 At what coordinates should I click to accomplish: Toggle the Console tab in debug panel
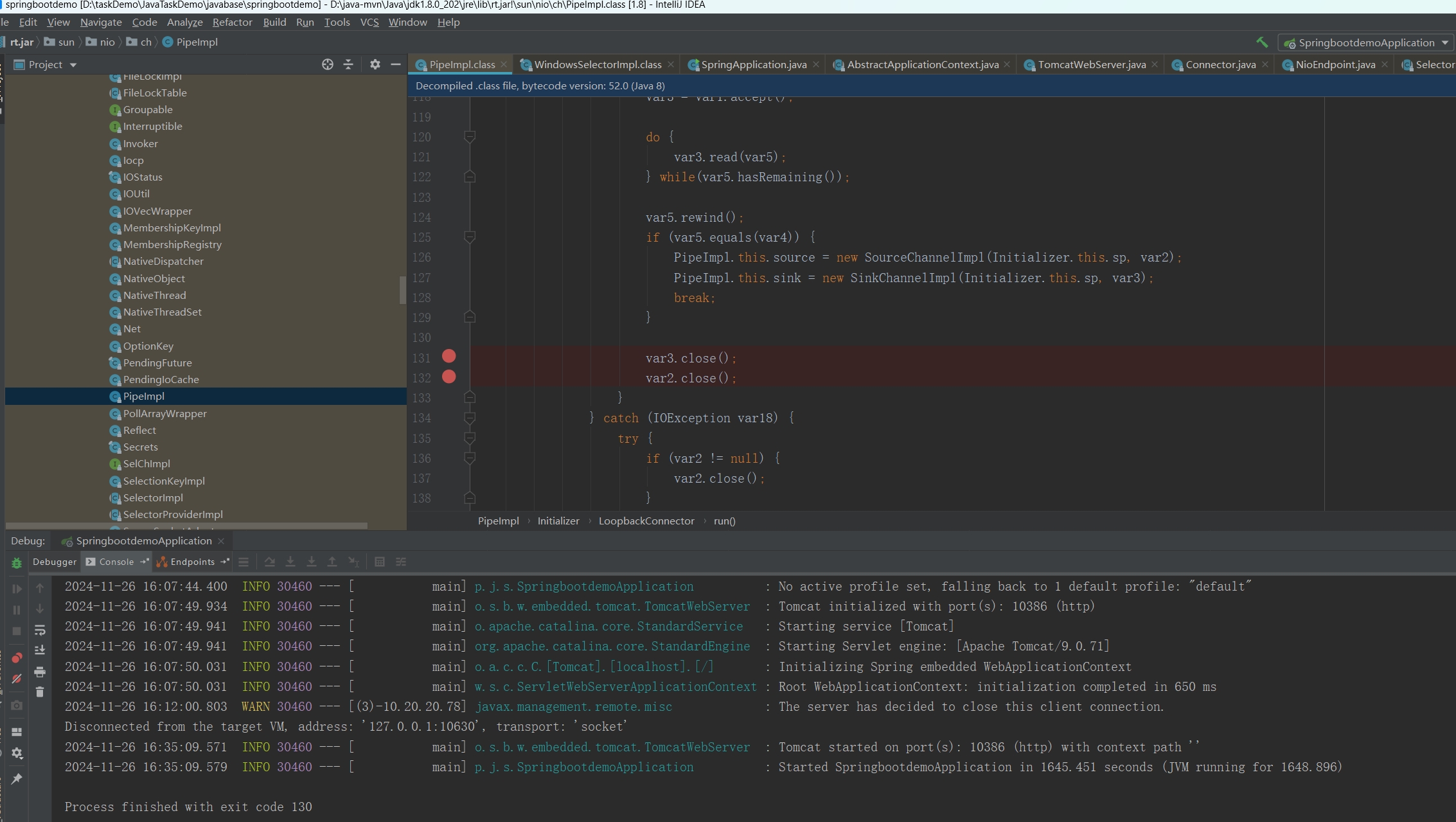pos(114,561)
